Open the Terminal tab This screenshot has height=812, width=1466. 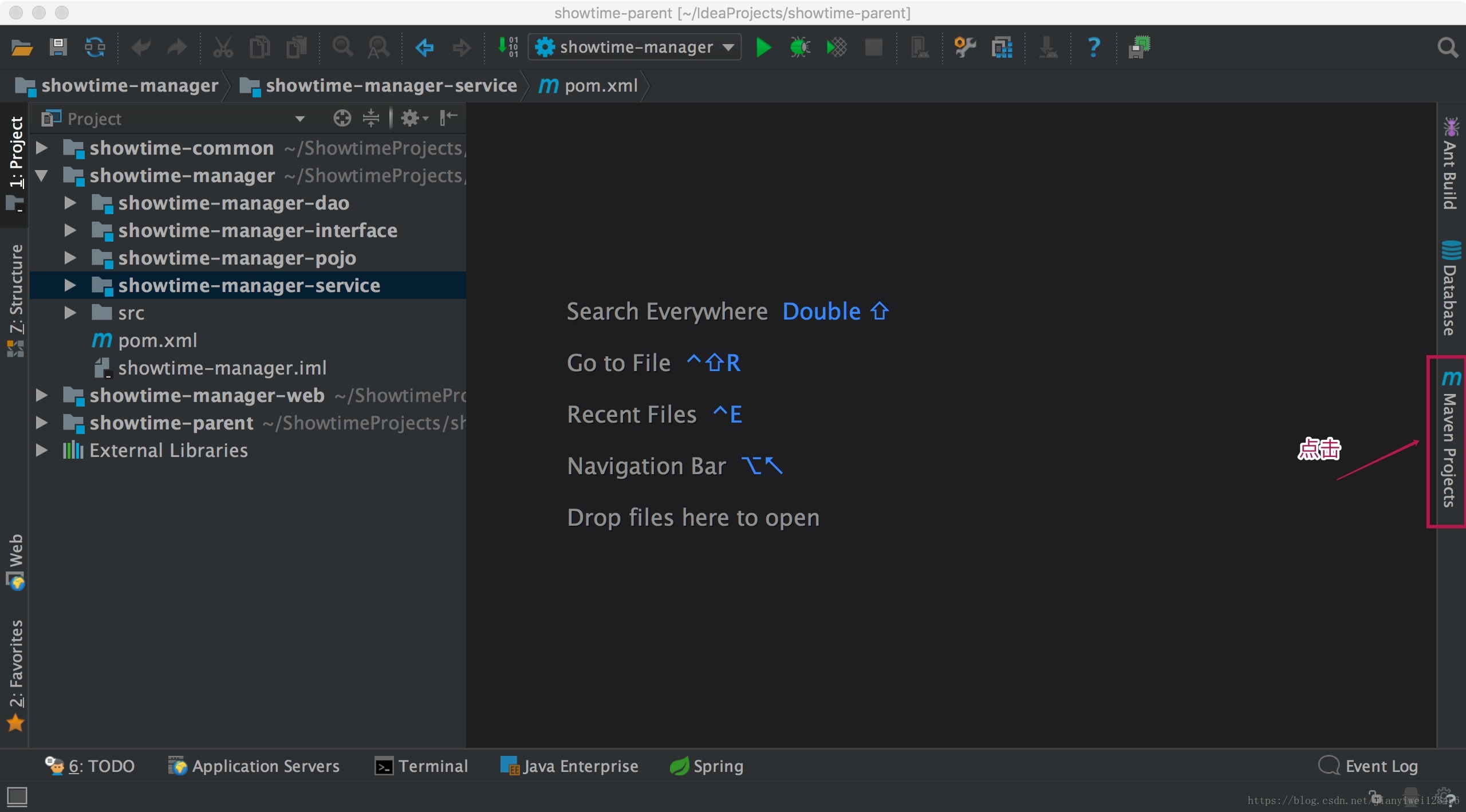pyautogui.click(x=422, y=766)
